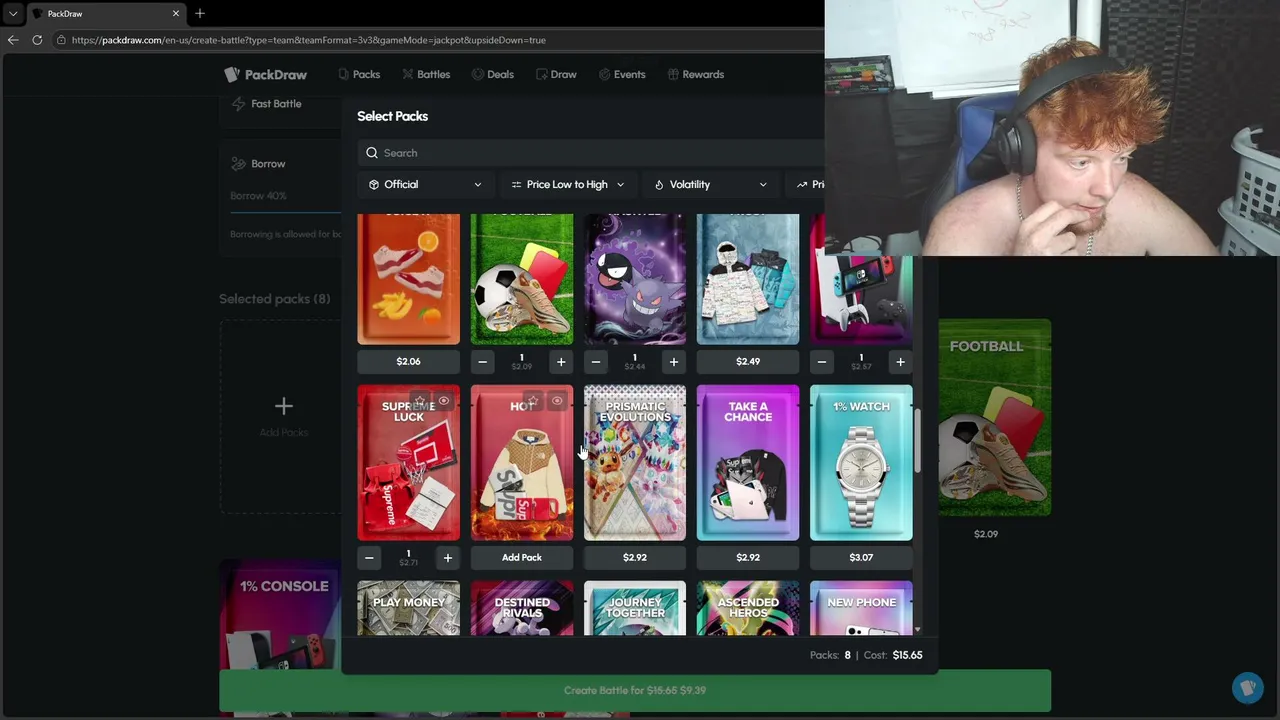Viewport: 1280px width, 720px height.
Task: Add the Prismatic Evolutions pack via its price
Action: tap(635, 558)
